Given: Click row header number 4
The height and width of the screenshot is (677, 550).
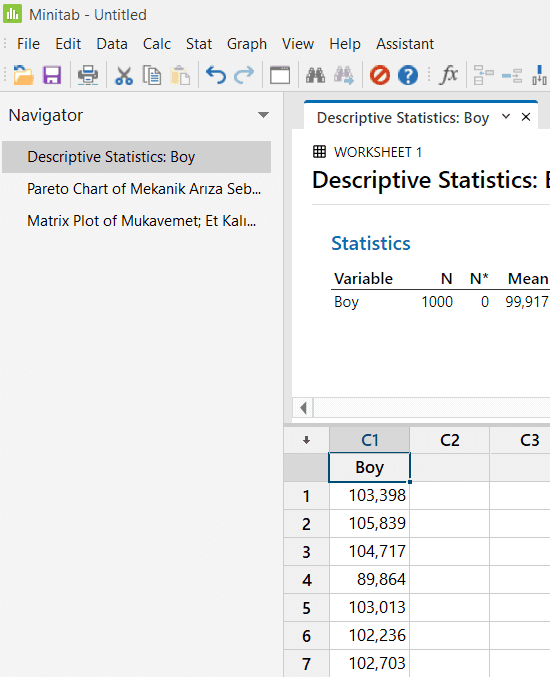Looking at the screenshot, I should coord(307,580).
